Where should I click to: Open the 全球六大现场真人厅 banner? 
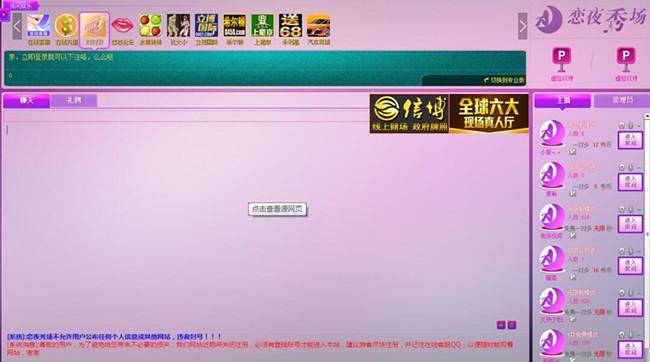489,114
